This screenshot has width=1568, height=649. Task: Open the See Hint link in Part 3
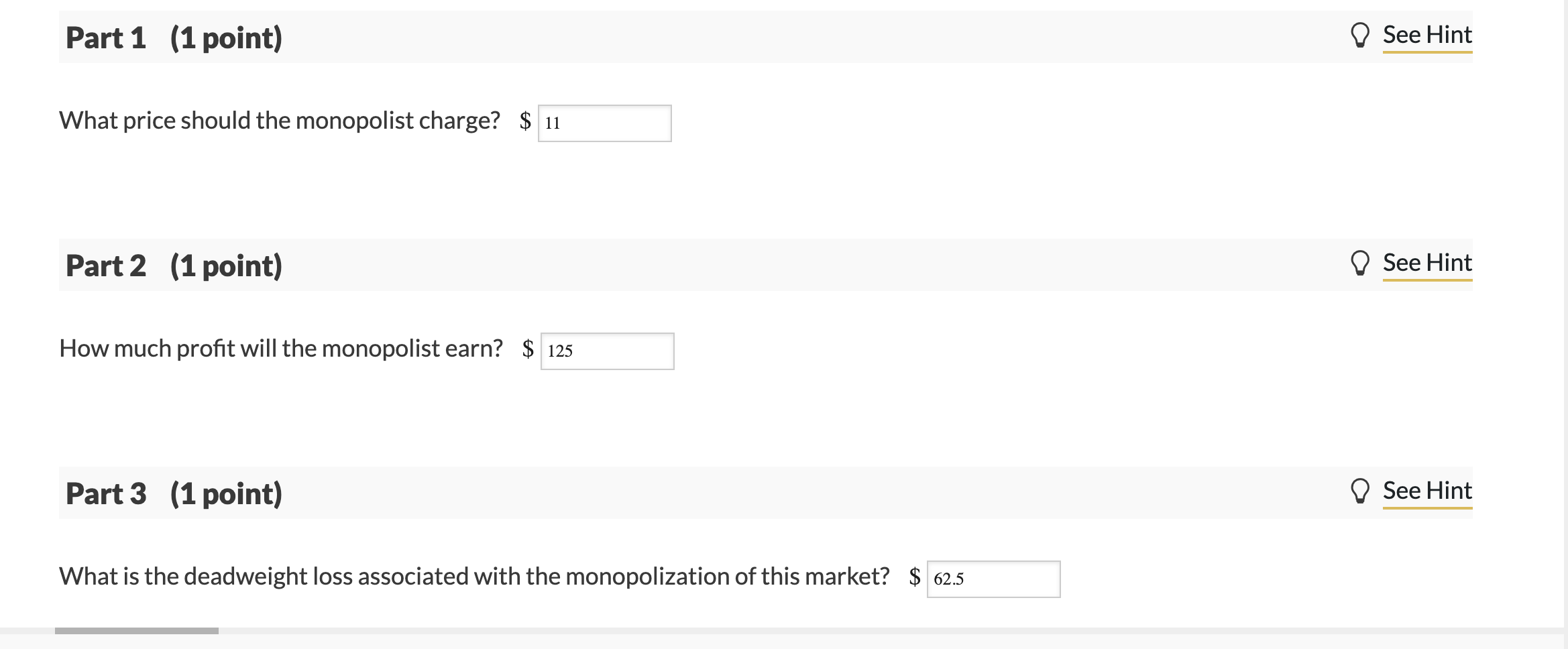[x=1427, y=491]
